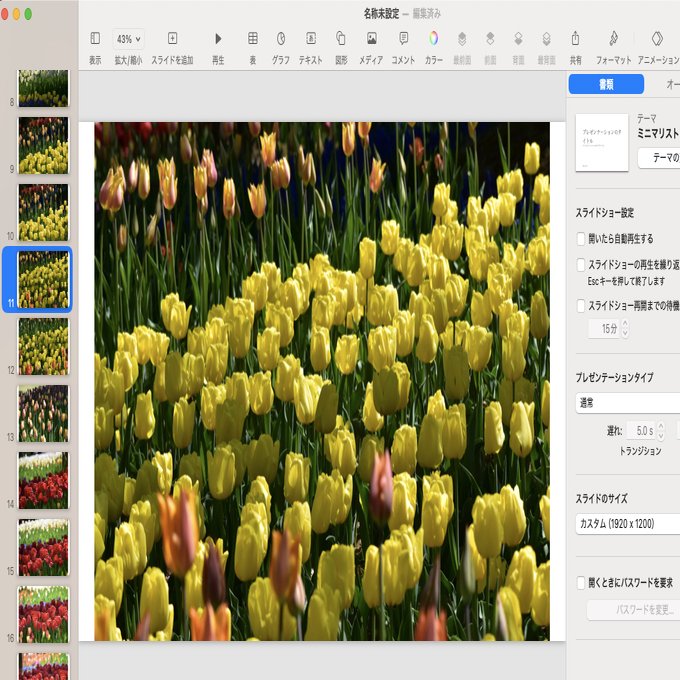680x680 pixels.
Task: Check 開くときにパスワードを要求 option
Action: pyautogui.click(x=581, y=582)
